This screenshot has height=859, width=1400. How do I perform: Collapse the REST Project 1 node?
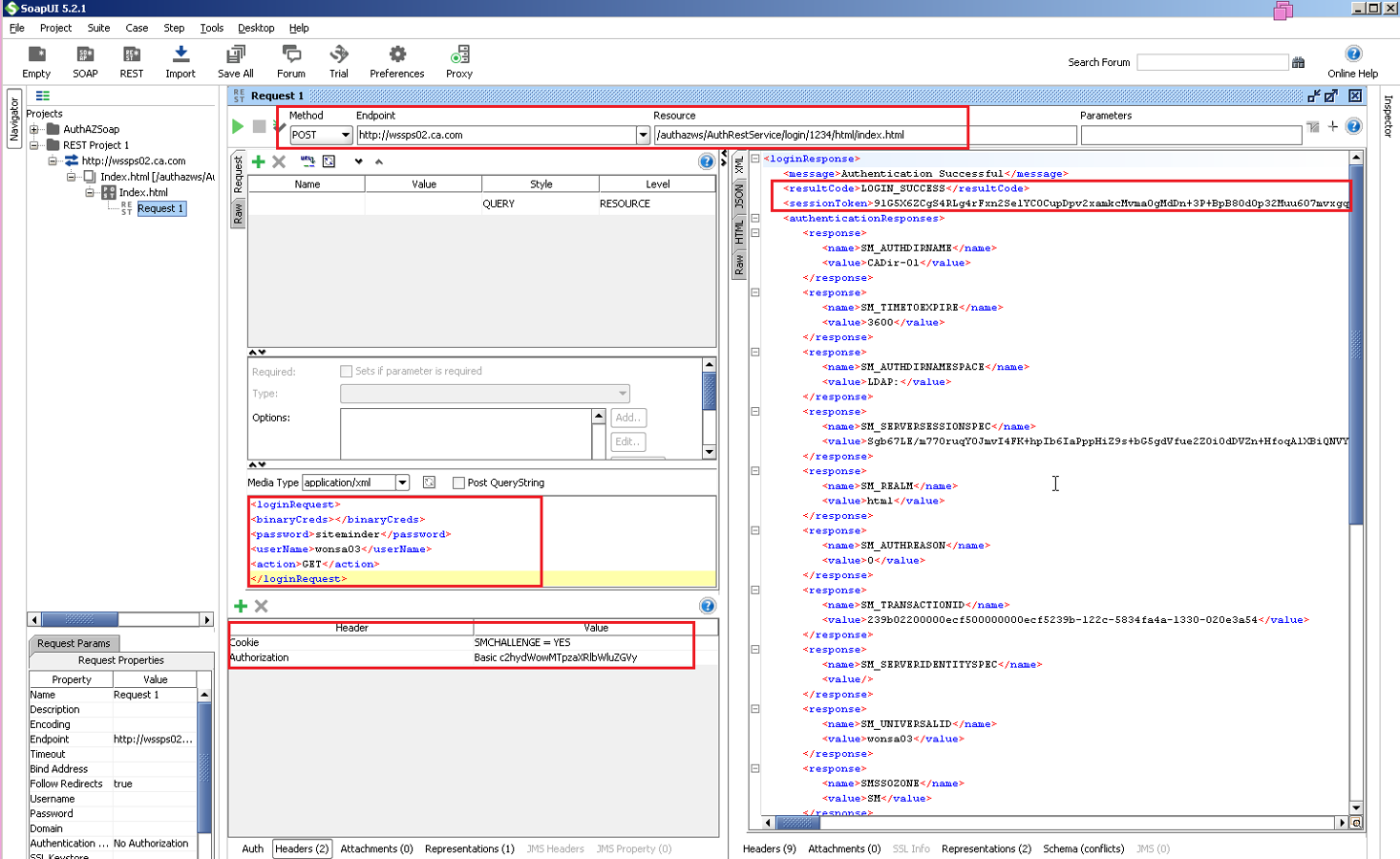[34, 145]
